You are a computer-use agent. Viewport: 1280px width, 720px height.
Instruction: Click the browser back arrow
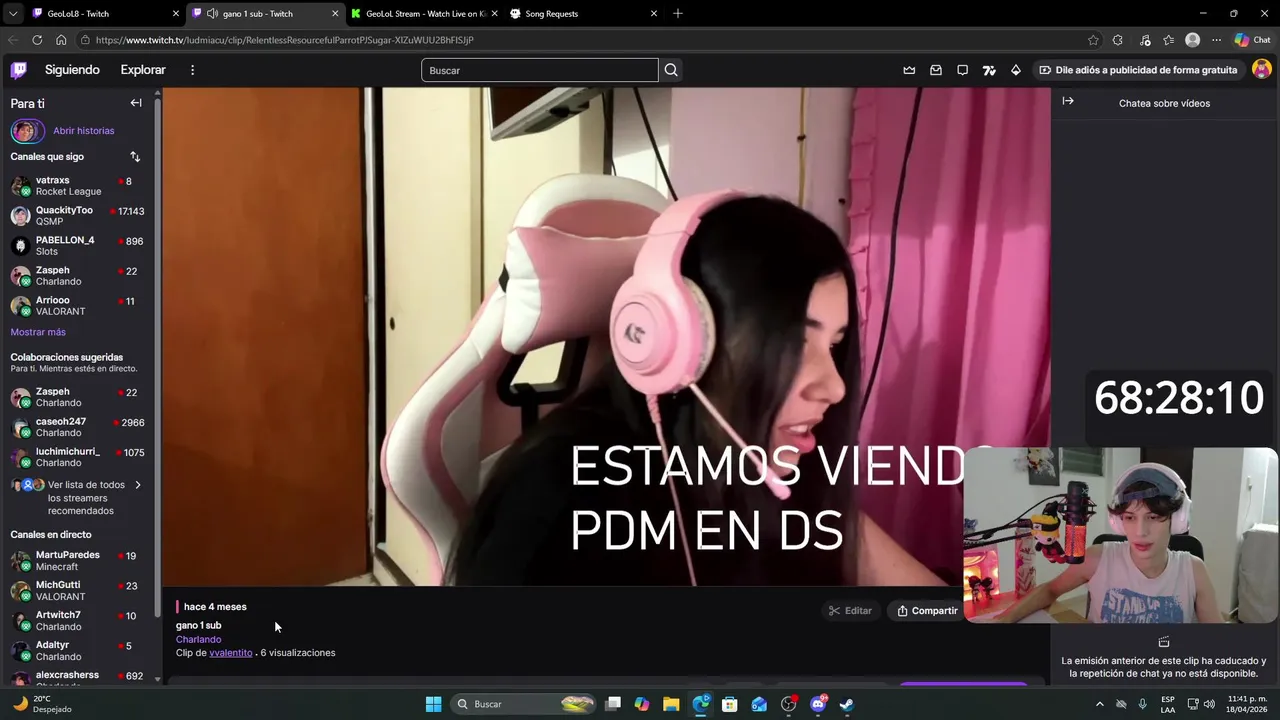pos(13,40)
